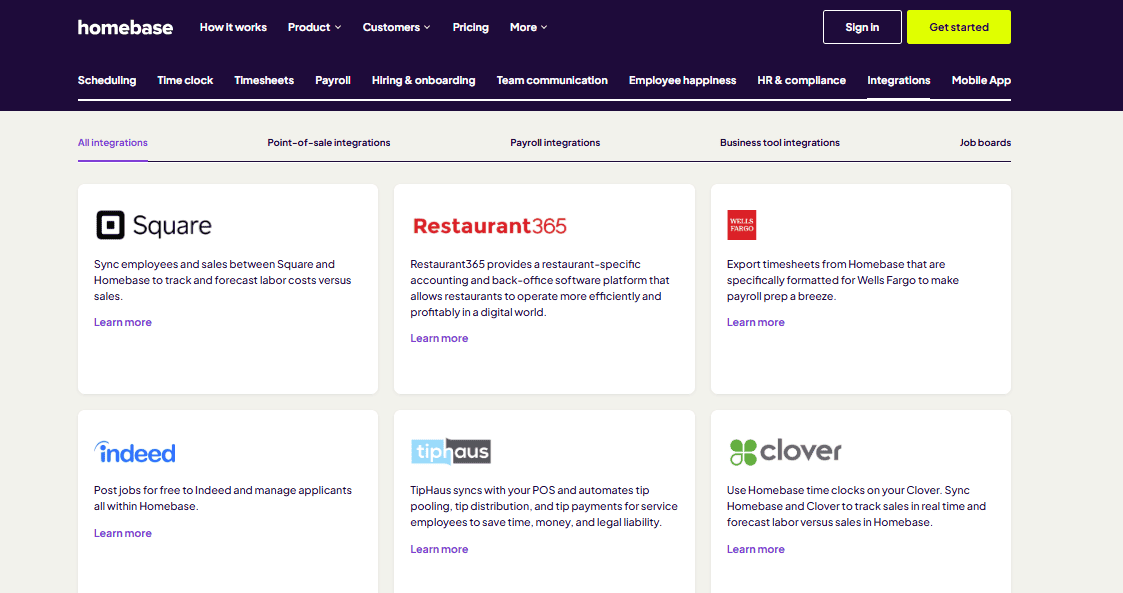Select the Integrations nav tab
Image resolution: width=1123 pixels, height=593 pixels.
point(899,80)
